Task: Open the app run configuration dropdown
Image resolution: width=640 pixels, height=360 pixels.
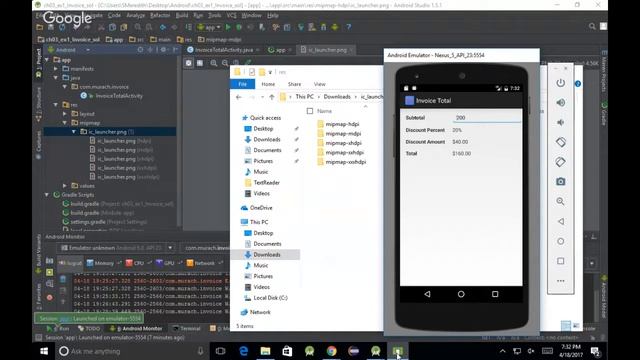Action: 209,27
